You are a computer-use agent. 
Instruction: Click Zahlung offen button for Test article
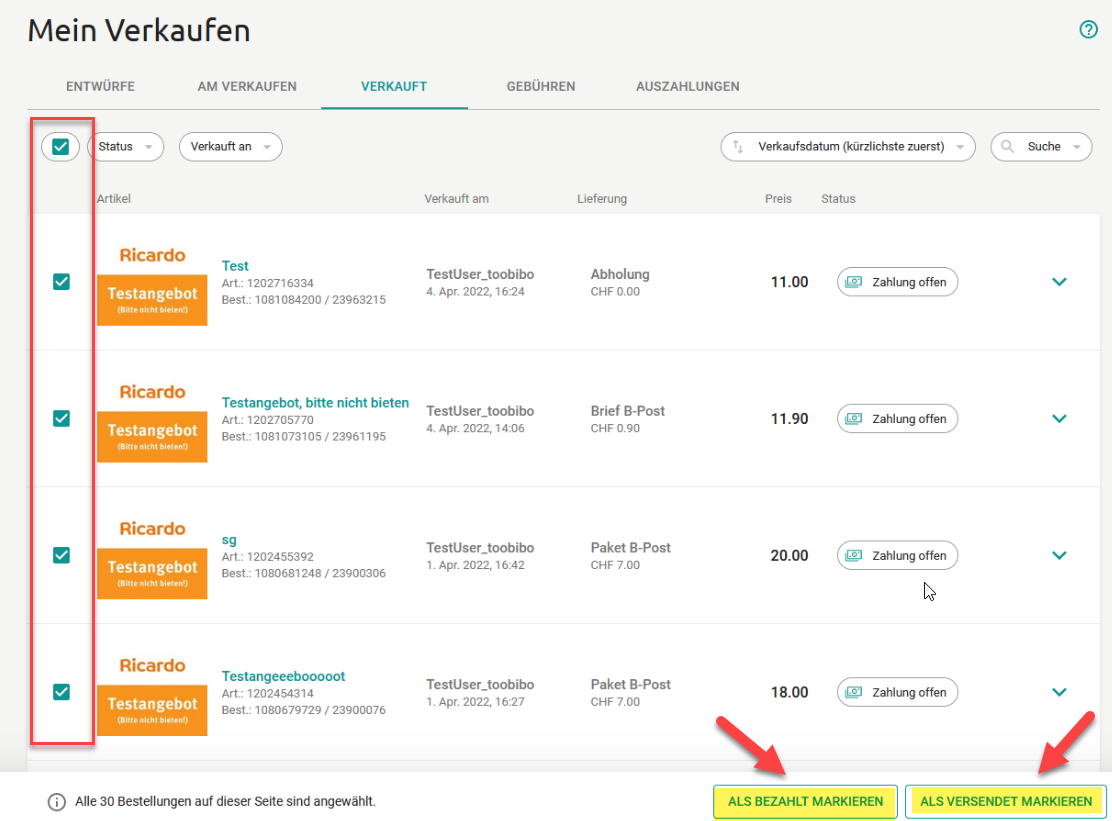[x=897, y=282]
